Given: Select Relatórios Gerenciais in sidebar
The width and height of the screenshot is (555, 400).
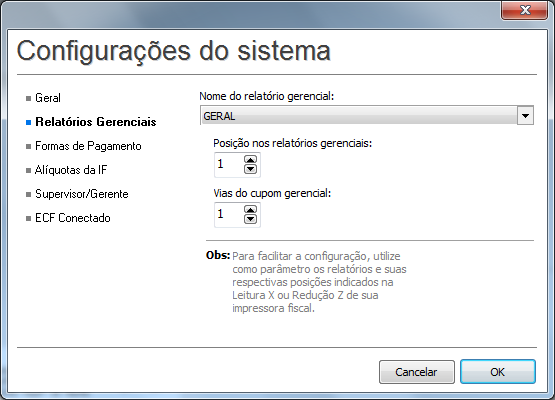Looking at the screenshot, I should (x=96, y=122).
